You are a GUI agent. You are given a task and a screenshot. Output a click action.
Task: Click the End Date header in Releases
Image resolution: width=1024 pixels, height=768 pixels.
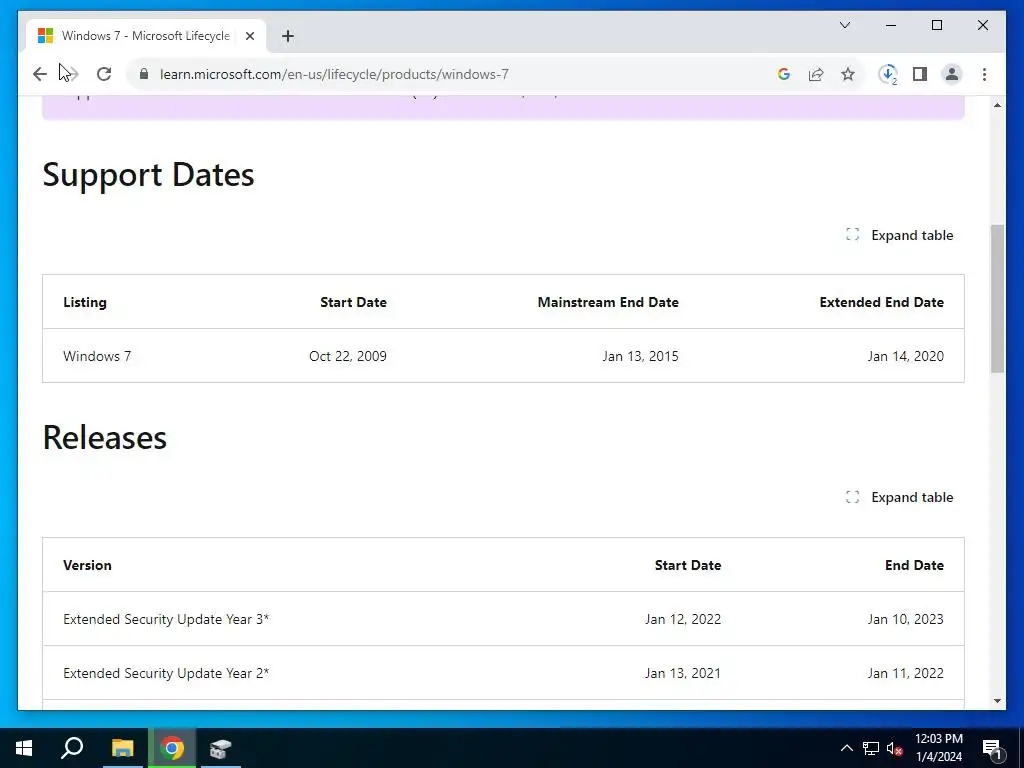[914, 566]
